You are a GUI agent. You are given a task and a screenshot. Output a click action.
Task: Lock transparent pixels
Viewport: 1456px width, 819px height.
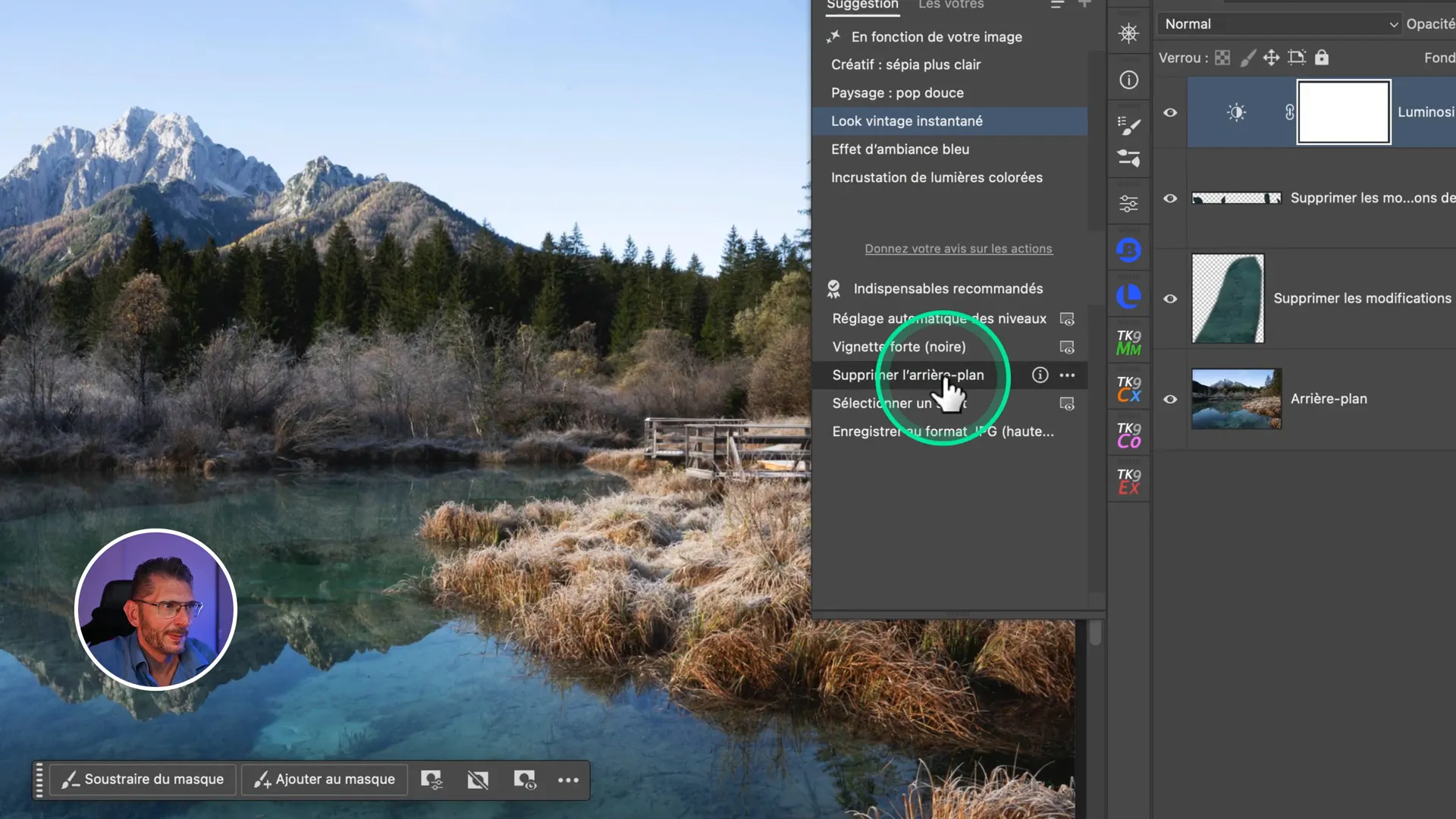[x=1222, y=58]
